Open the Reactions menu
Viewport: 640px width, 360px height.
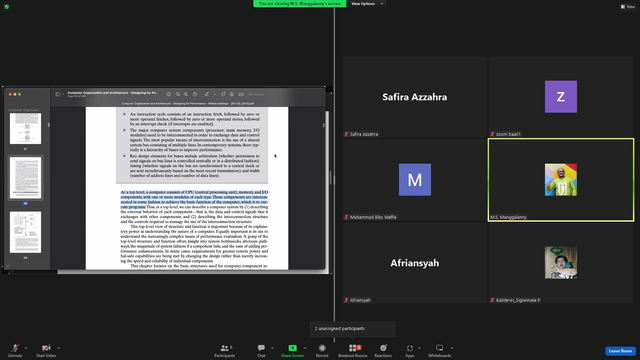[383, 350]
